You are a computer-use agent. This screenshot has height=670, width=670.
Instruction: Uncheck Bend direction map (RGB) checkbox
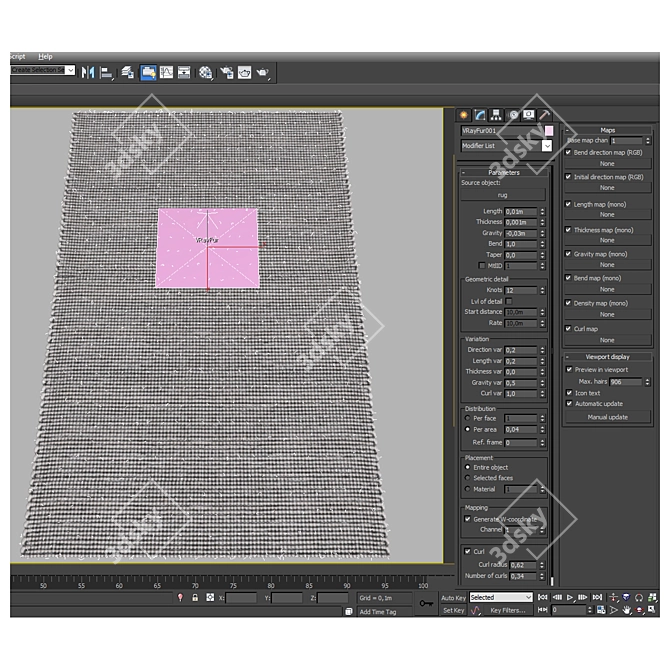click(569, 152)
